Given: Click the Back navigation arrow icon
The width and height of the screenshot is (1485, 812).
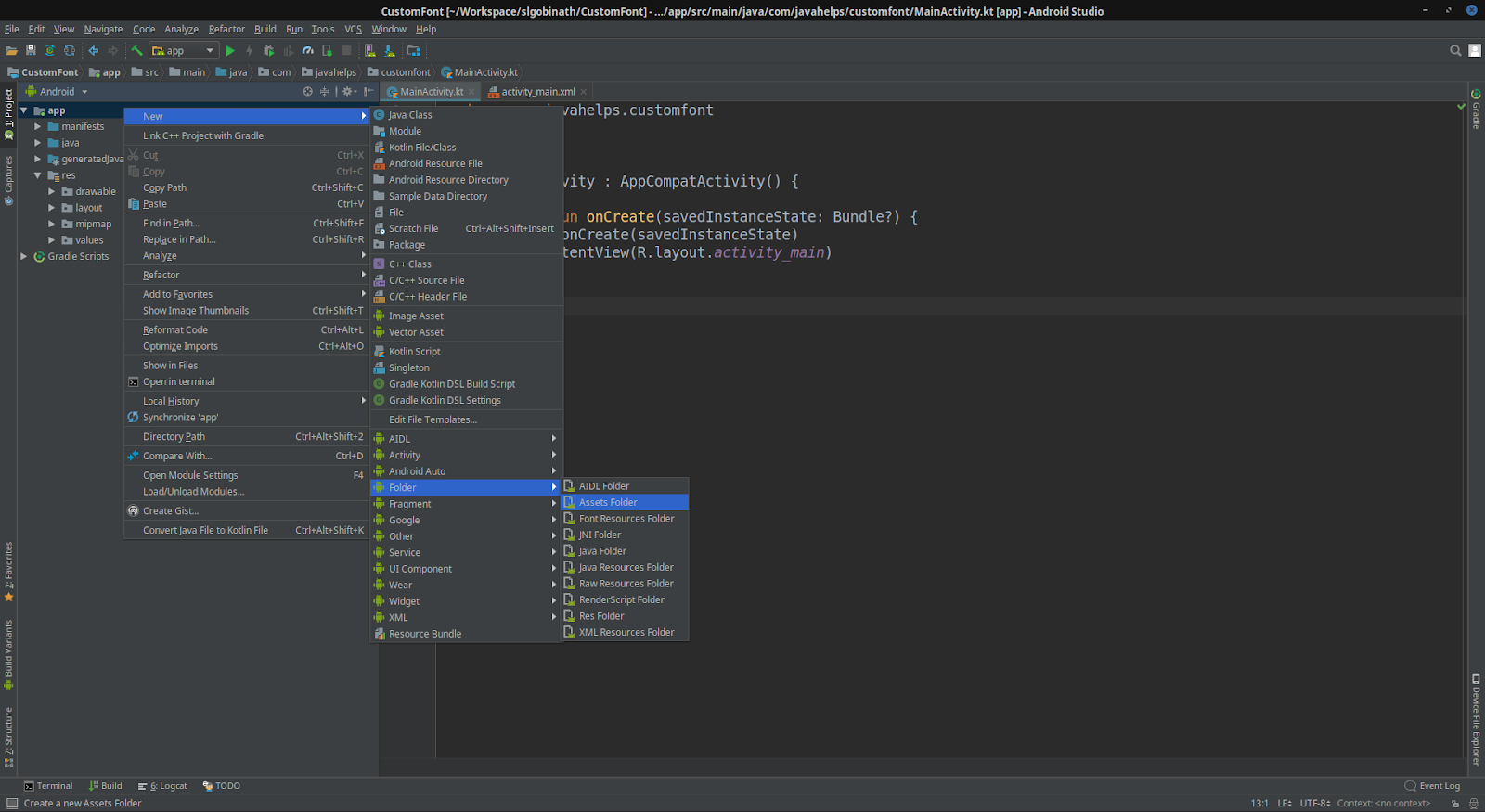Looking at the screenshot, I should tap(93, 51).
